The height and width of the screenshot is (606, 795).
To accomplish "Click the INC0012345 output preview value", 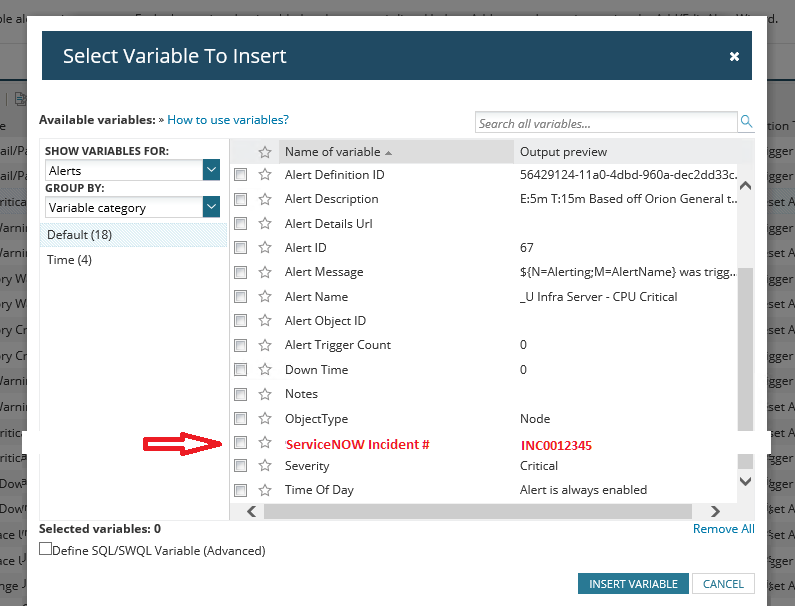I will click(556, 446).
